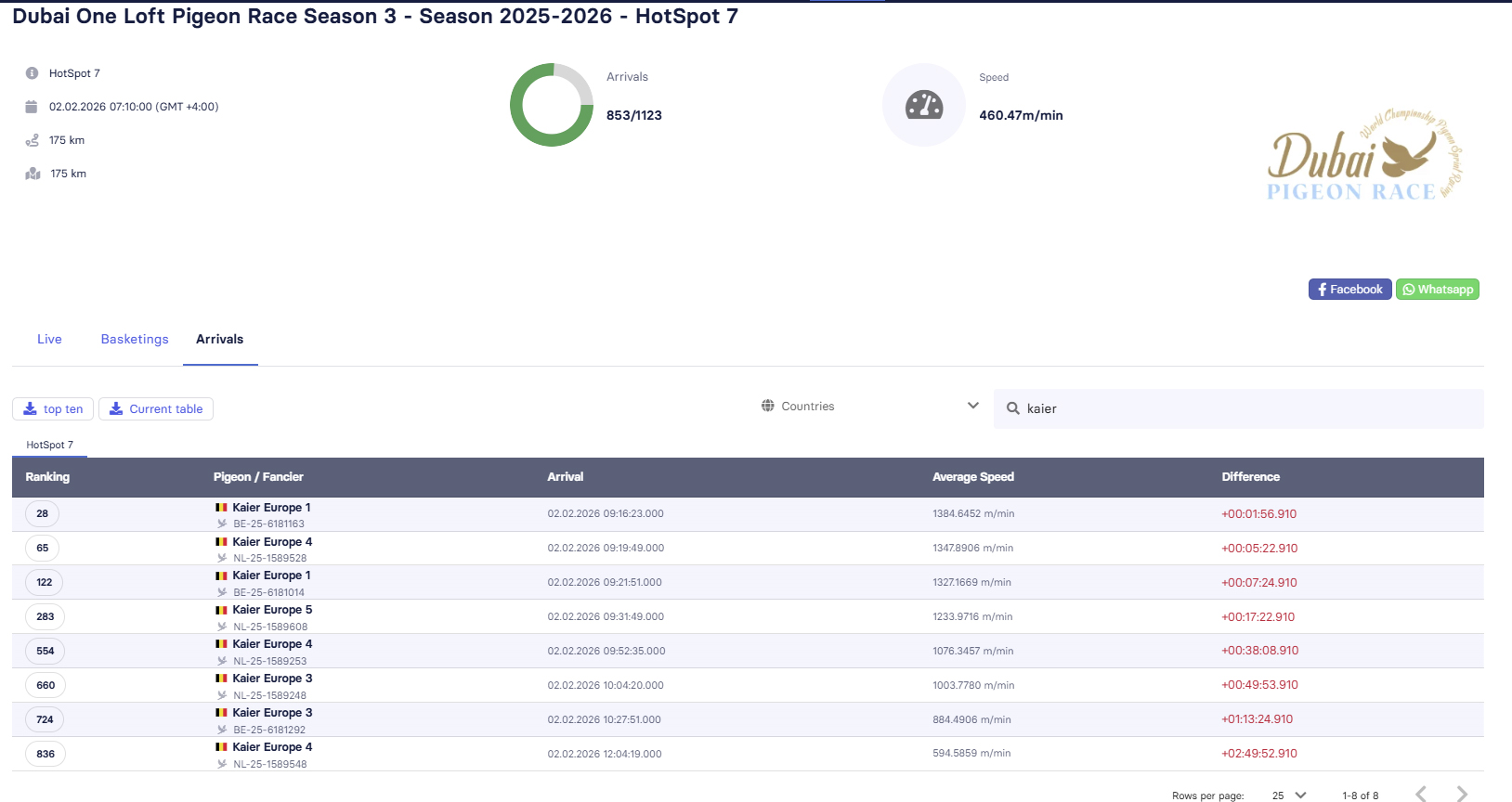Click the info icon beside HotSpot 7
Screen dimensions: 1512x802
pos(32,73)
